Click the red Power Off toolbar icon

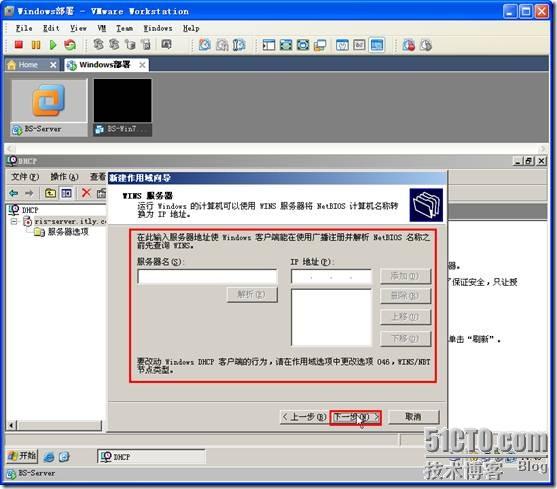(x=18, y=45)
